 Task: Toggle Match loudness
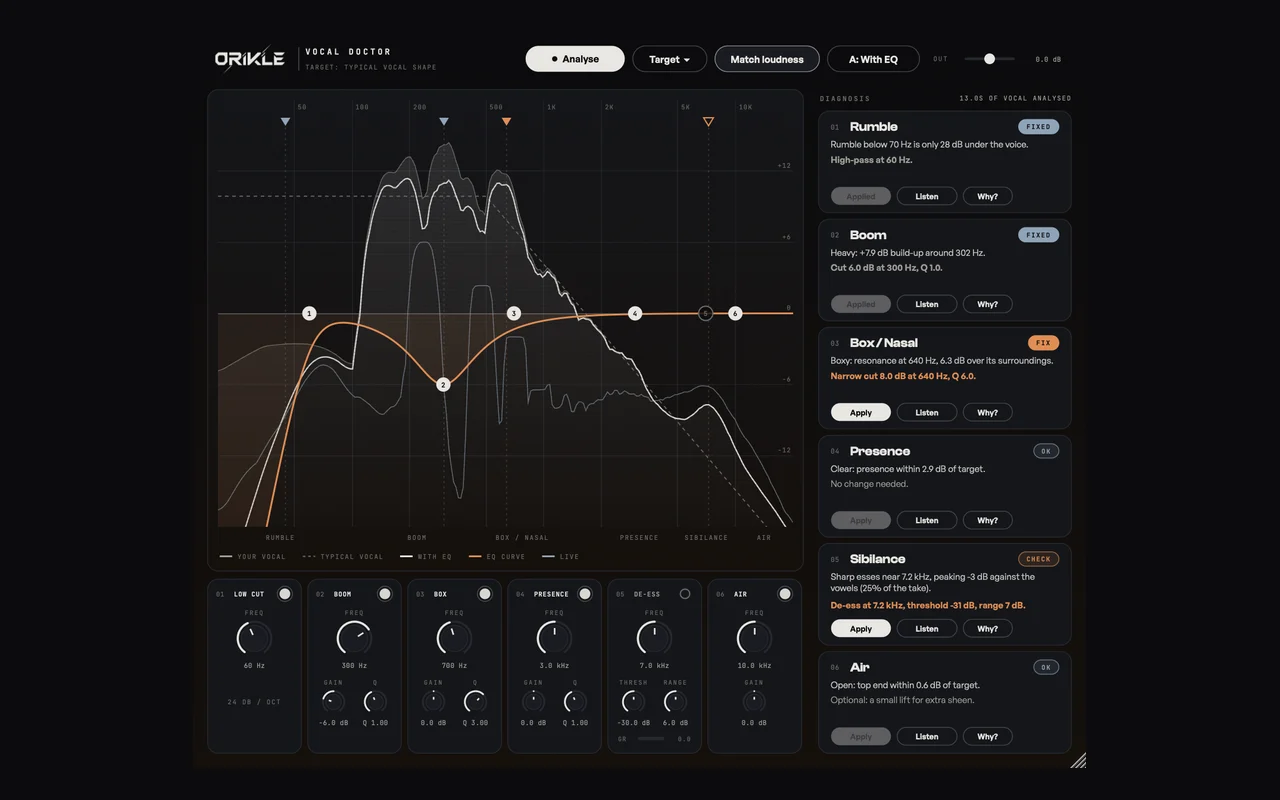point(767,59)
